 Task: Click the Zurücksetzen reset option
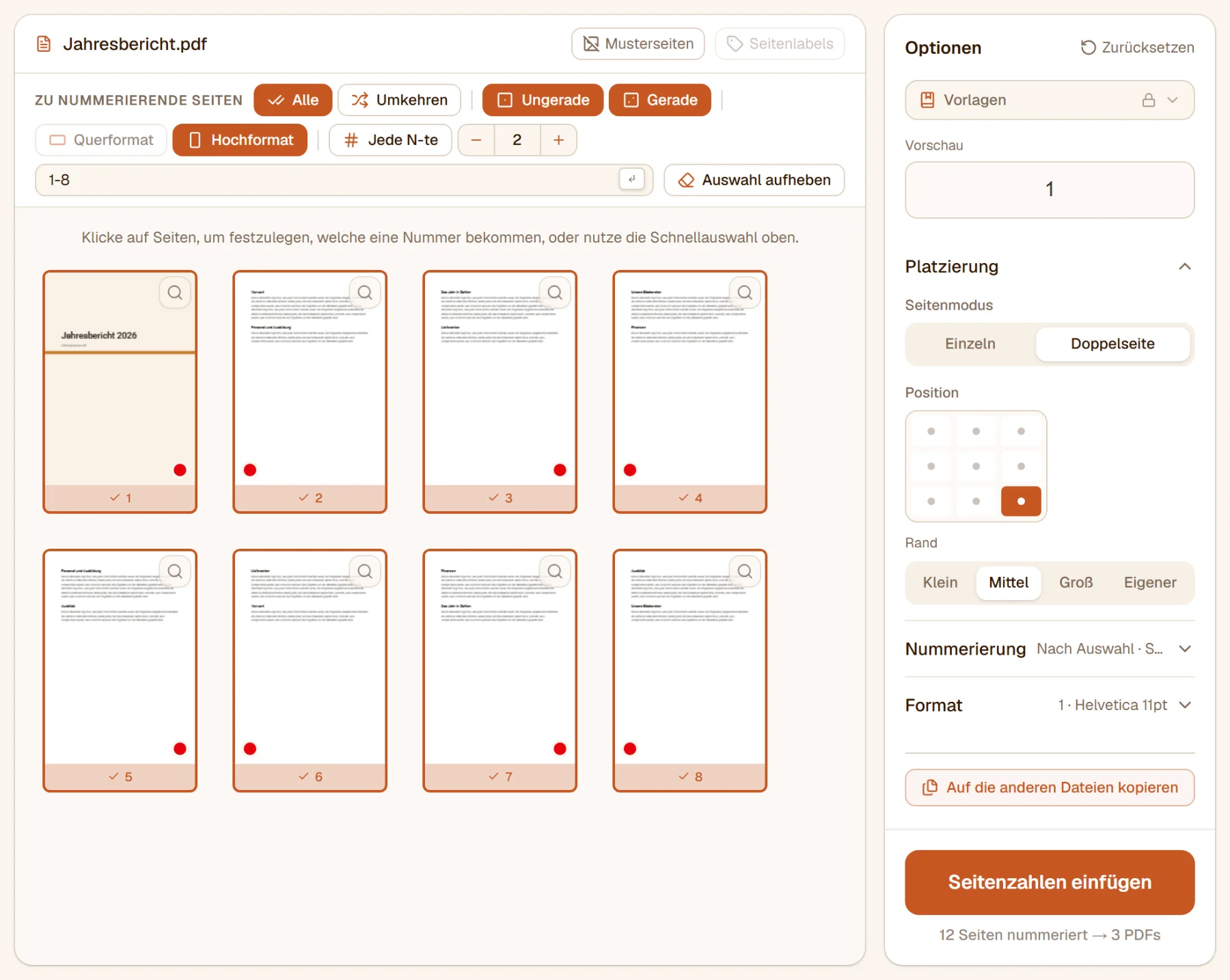tap(1137, 48)
